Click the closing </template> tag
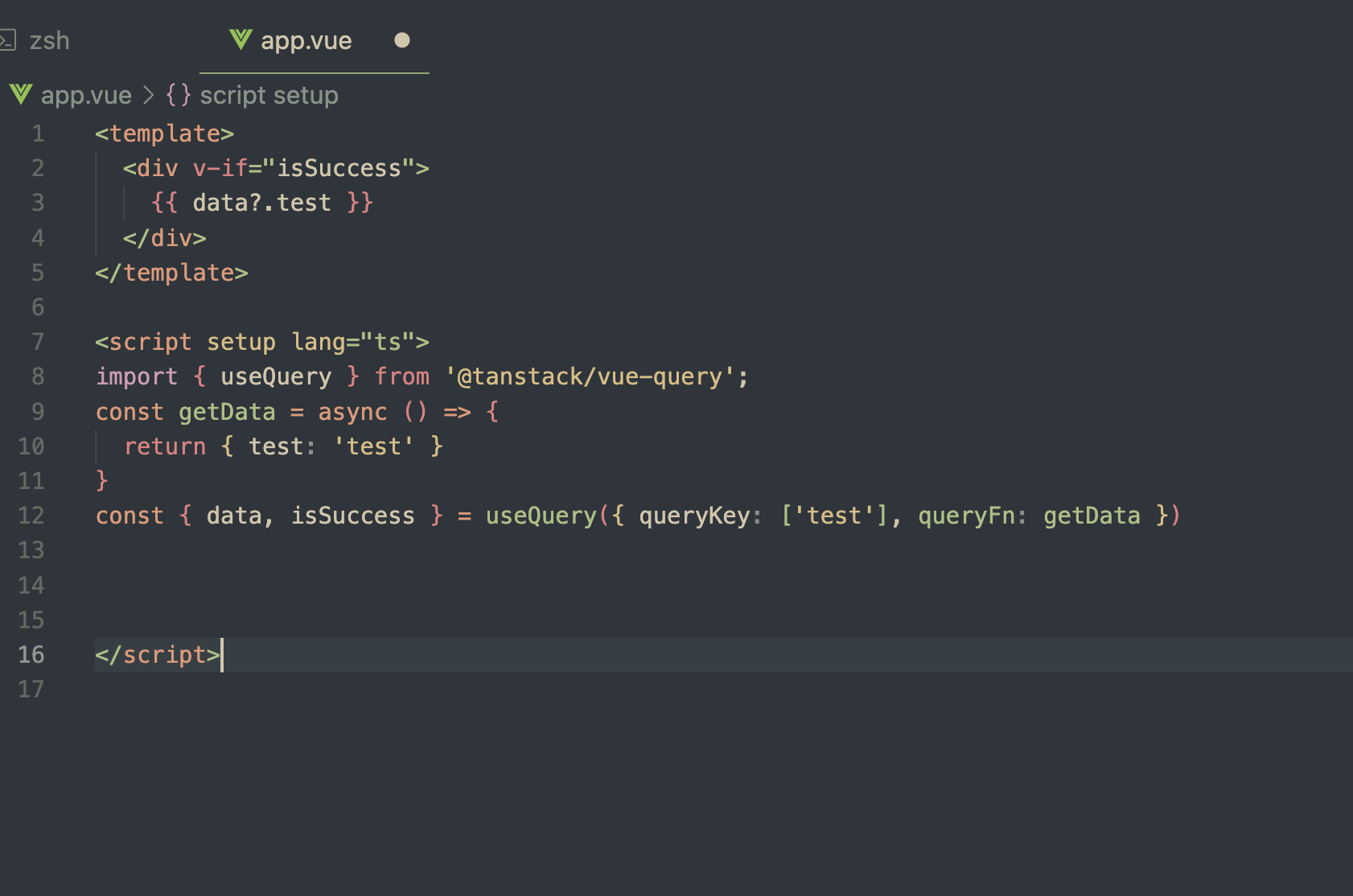The width and height of the screenshot is (1353, 896). [171, 273]
